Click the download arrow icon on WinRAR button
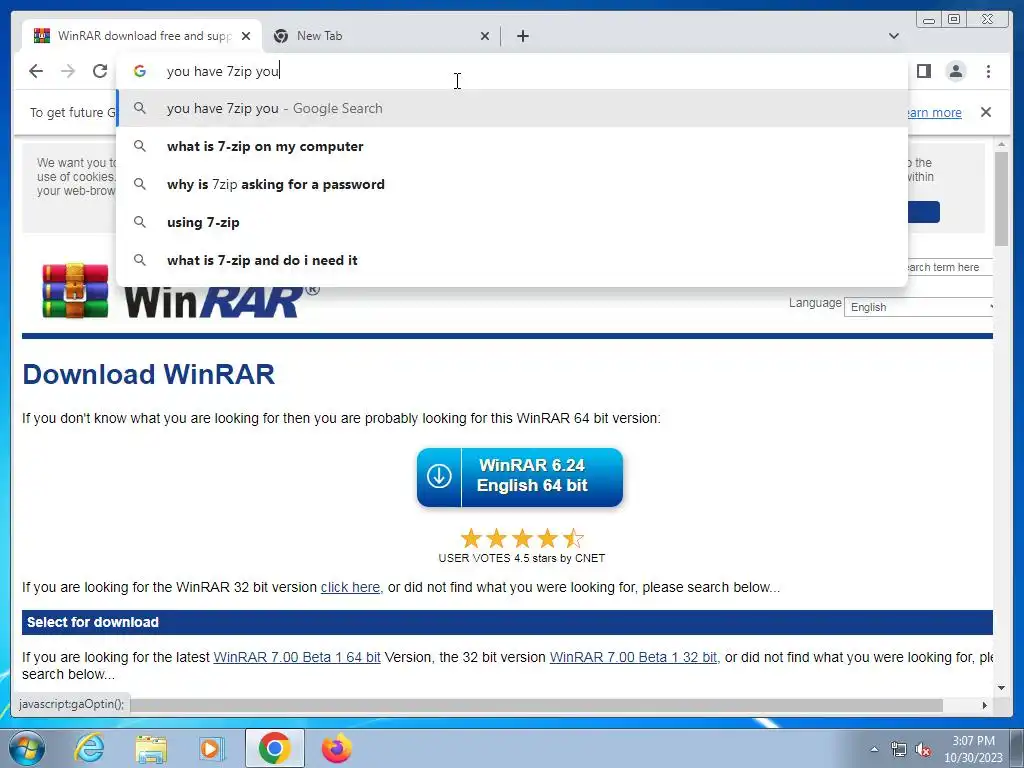 click(x=439, y=476)
